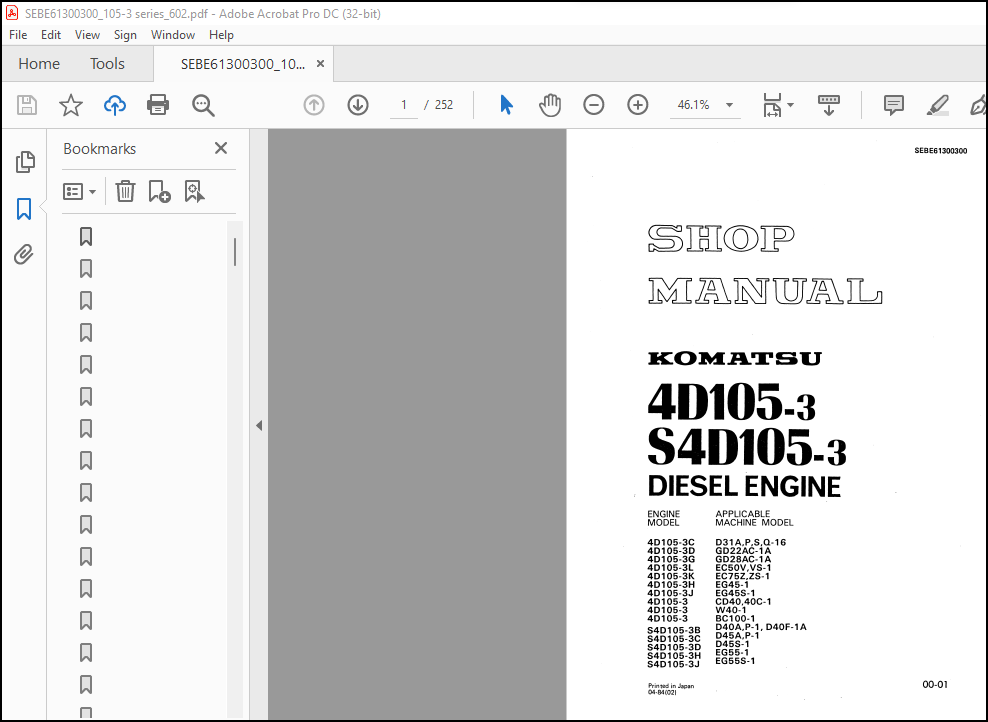Open the File menu

coord(18,35)
